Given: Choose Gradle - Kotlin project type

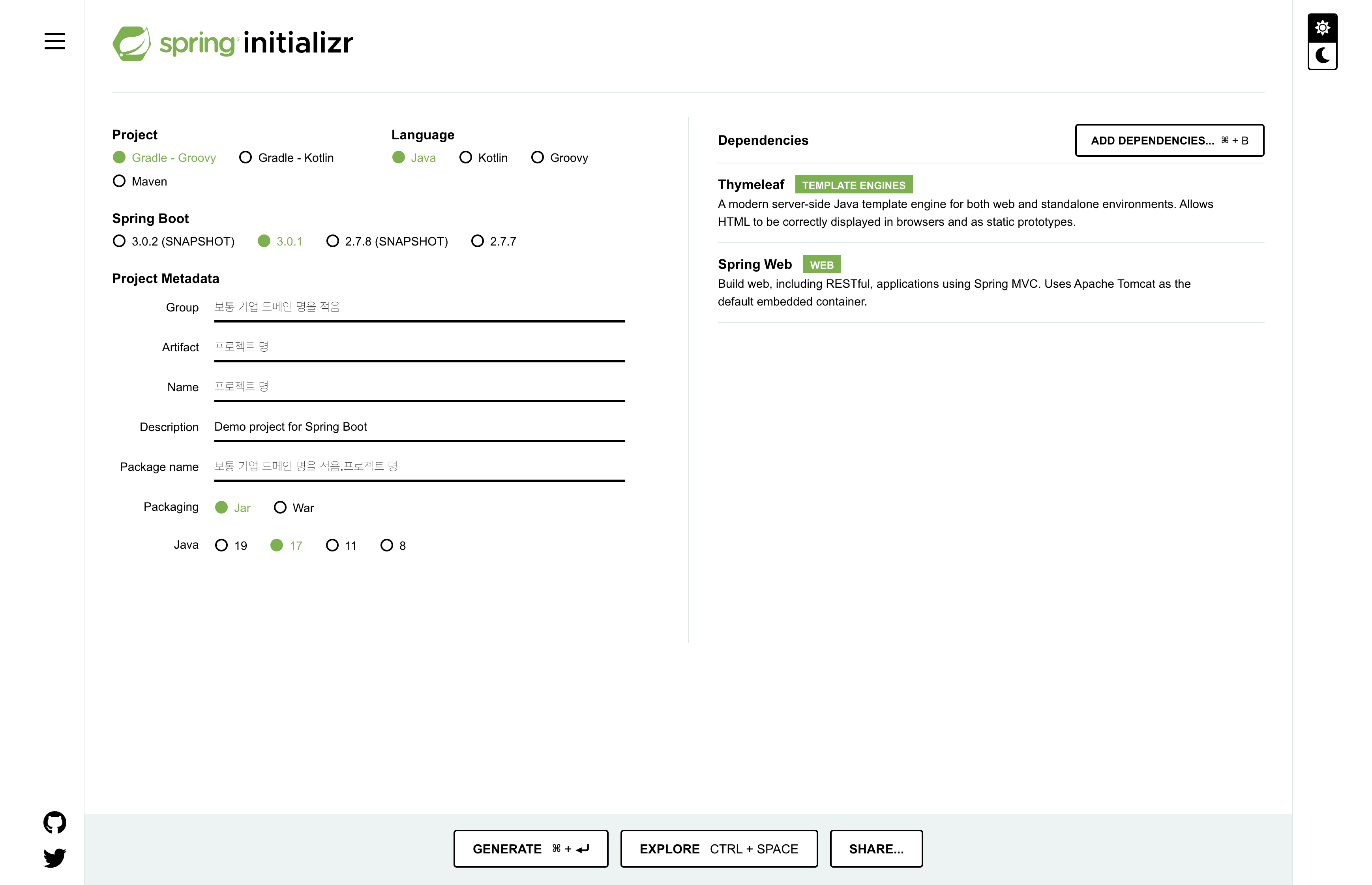Looking at the screenshot, I should point(246,157).
